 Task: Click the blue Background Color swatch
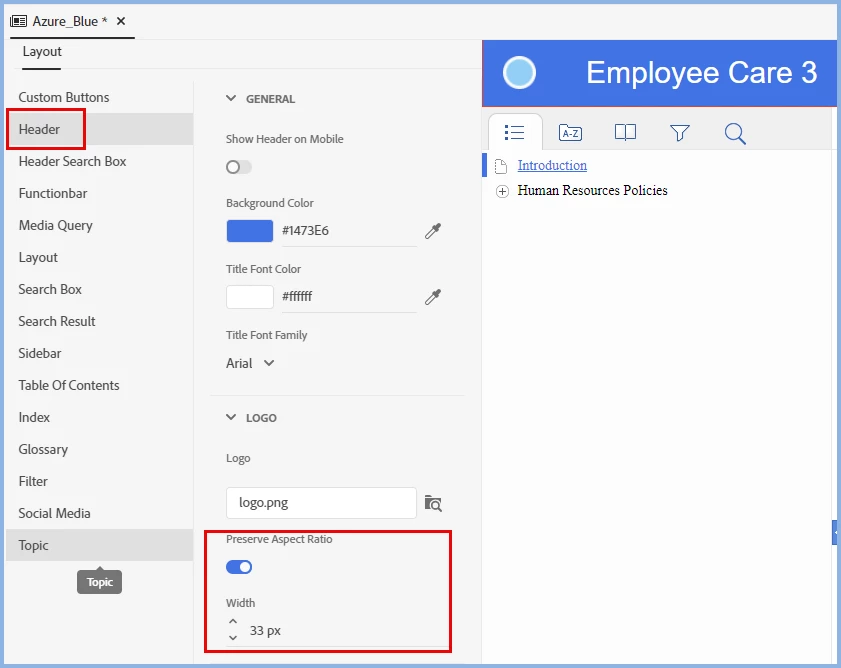[249, 231]
